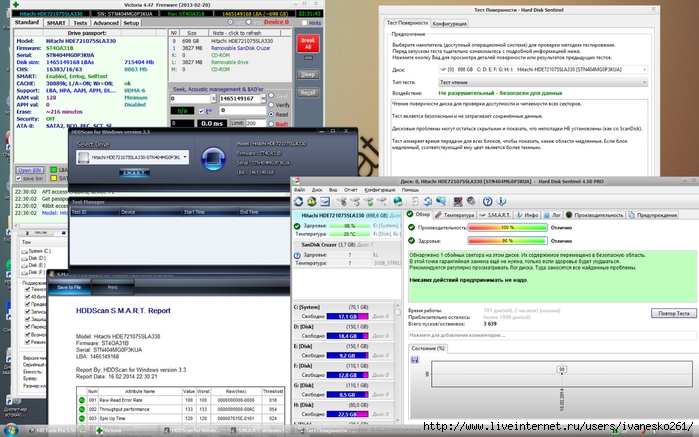The height and width of the screenshot is (437, 699).
Task: Click the floppy save icon in state graph
Action: (x=415, y=359)
